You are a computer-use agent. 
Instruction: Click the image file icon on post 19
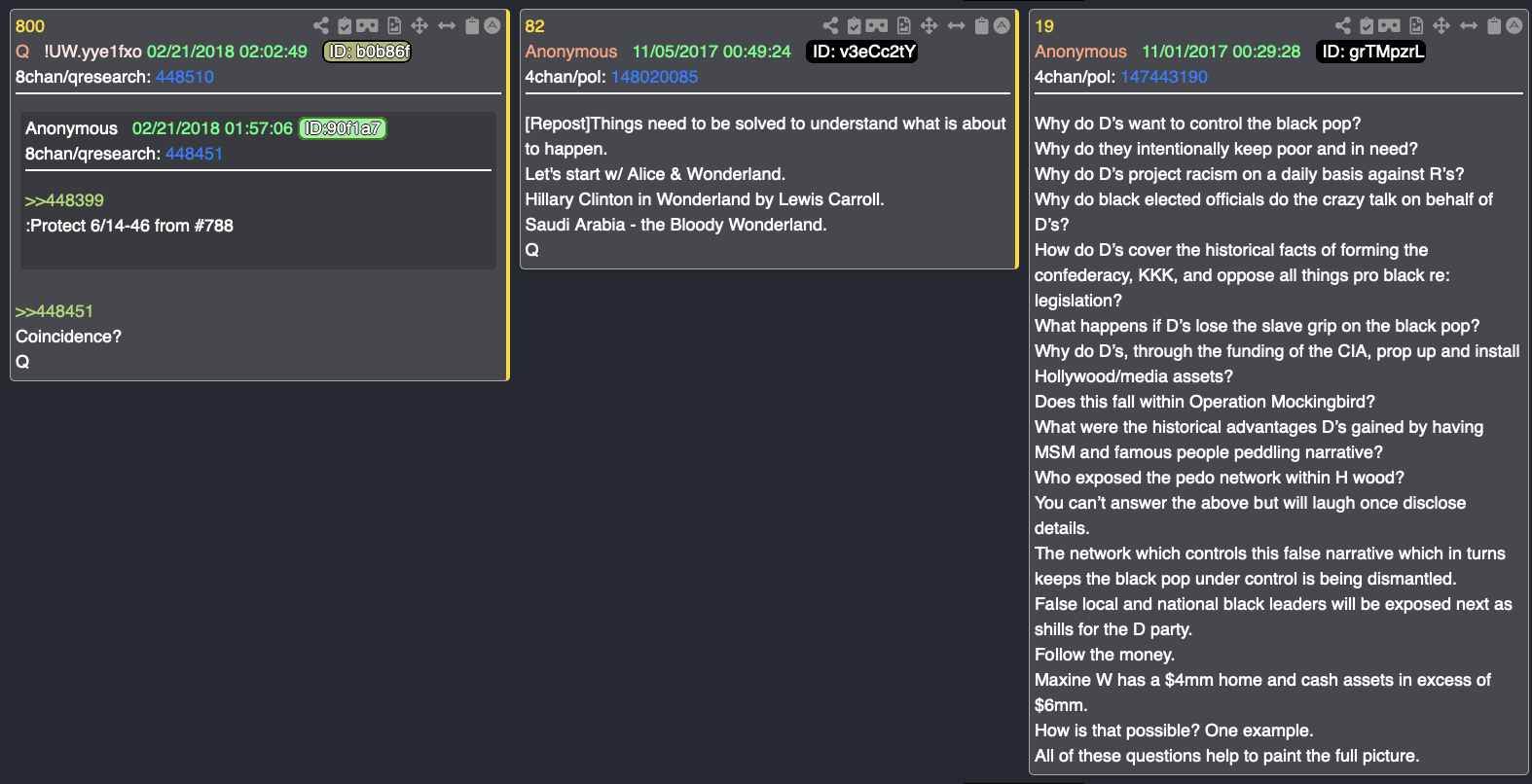(x=1416, y=26)
